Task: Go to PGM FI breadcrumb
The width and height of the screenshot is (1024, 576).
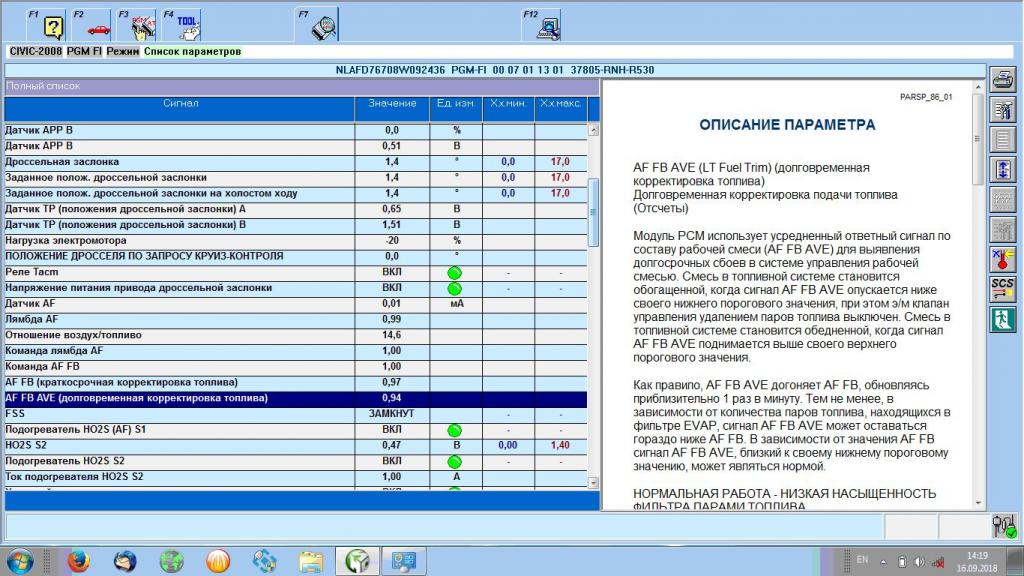Action: tap(84, 52)
